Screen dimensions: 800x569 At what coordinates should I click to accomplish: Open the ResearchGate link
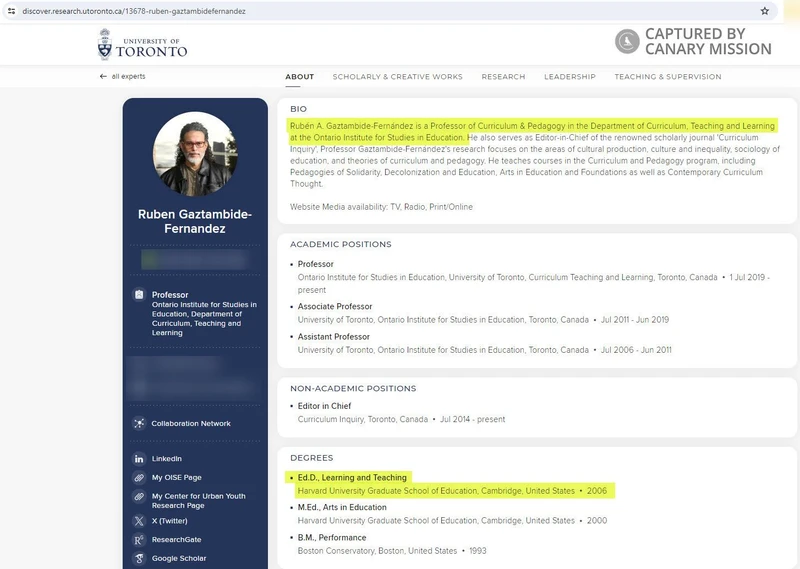click(x=177, y=539)
